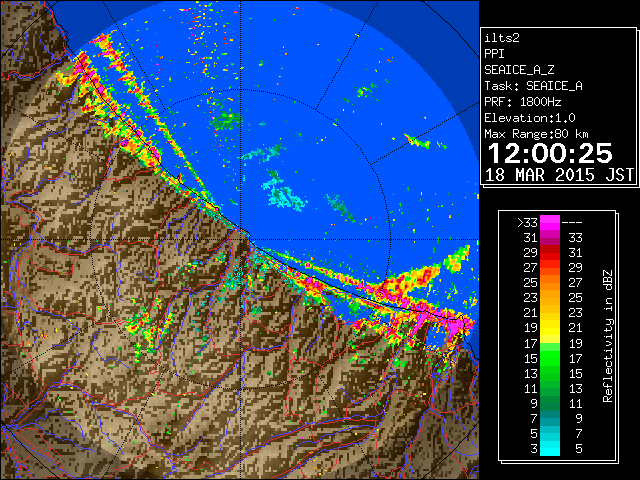The image size is (640, 480).
Task: Click the cyan 3-5 dBZ color swatch
Action: click(x=550, y=448)
